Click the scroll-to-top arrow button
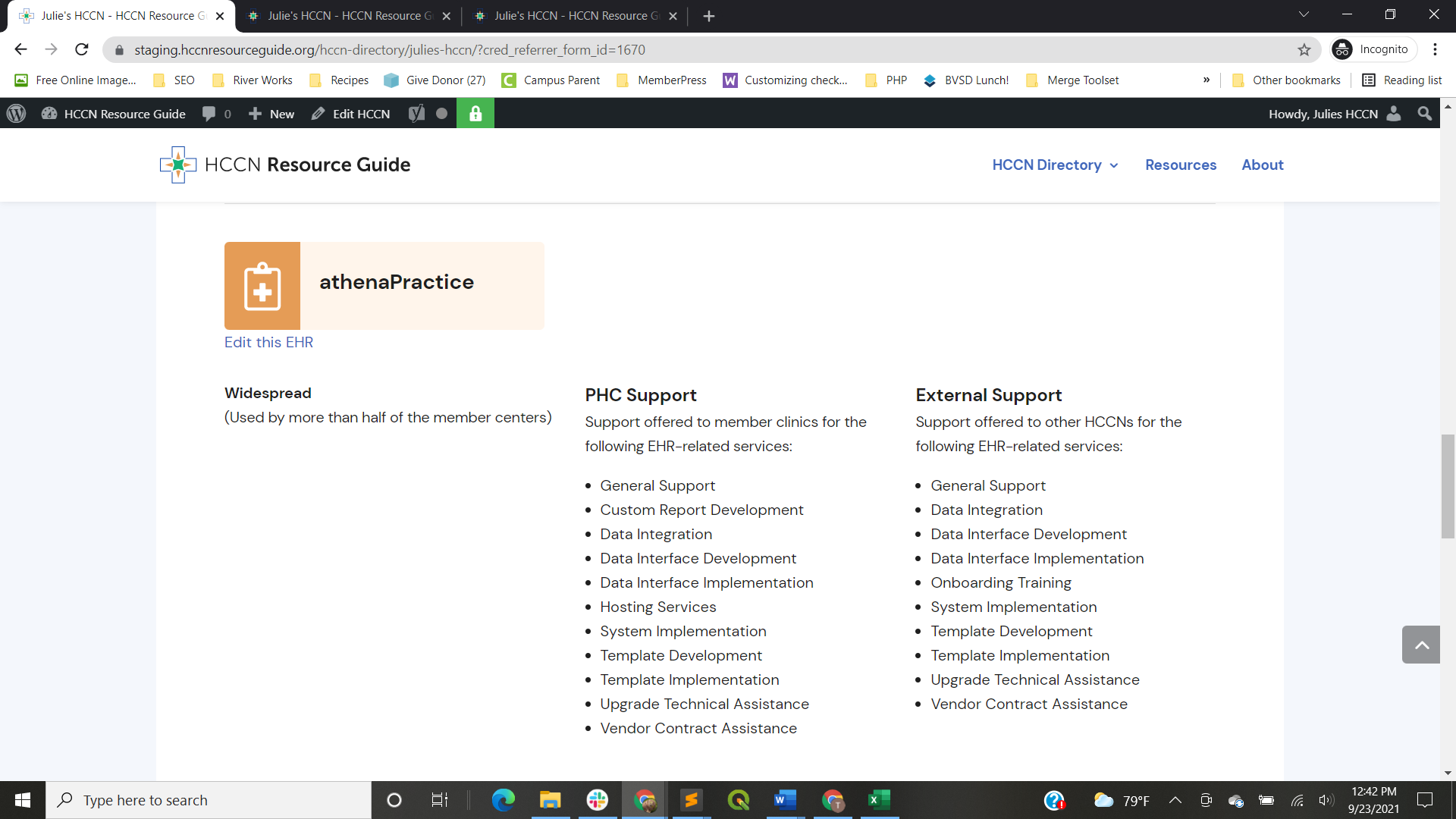The image size is (1456, 819). tap(1421, 645)
